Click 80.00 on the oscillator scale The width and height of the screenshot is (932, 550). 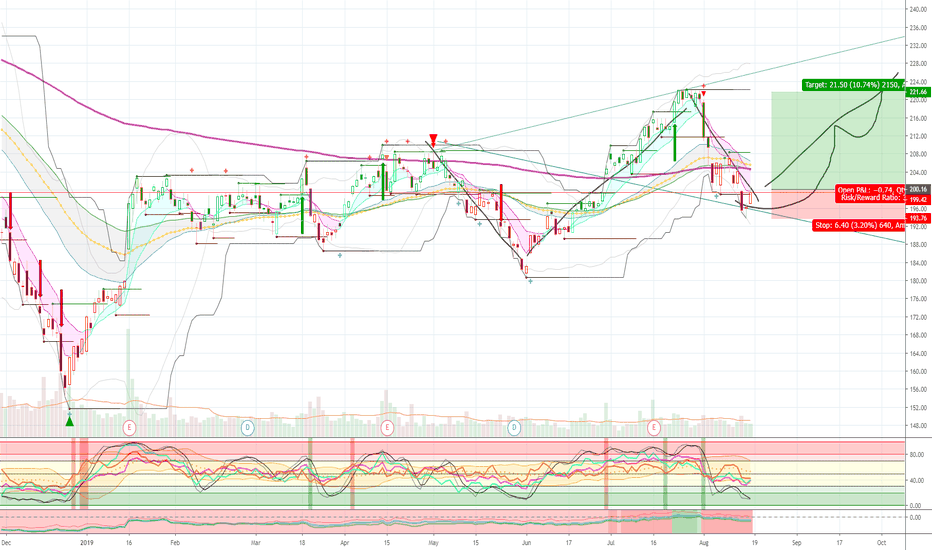tap(917, 454)
